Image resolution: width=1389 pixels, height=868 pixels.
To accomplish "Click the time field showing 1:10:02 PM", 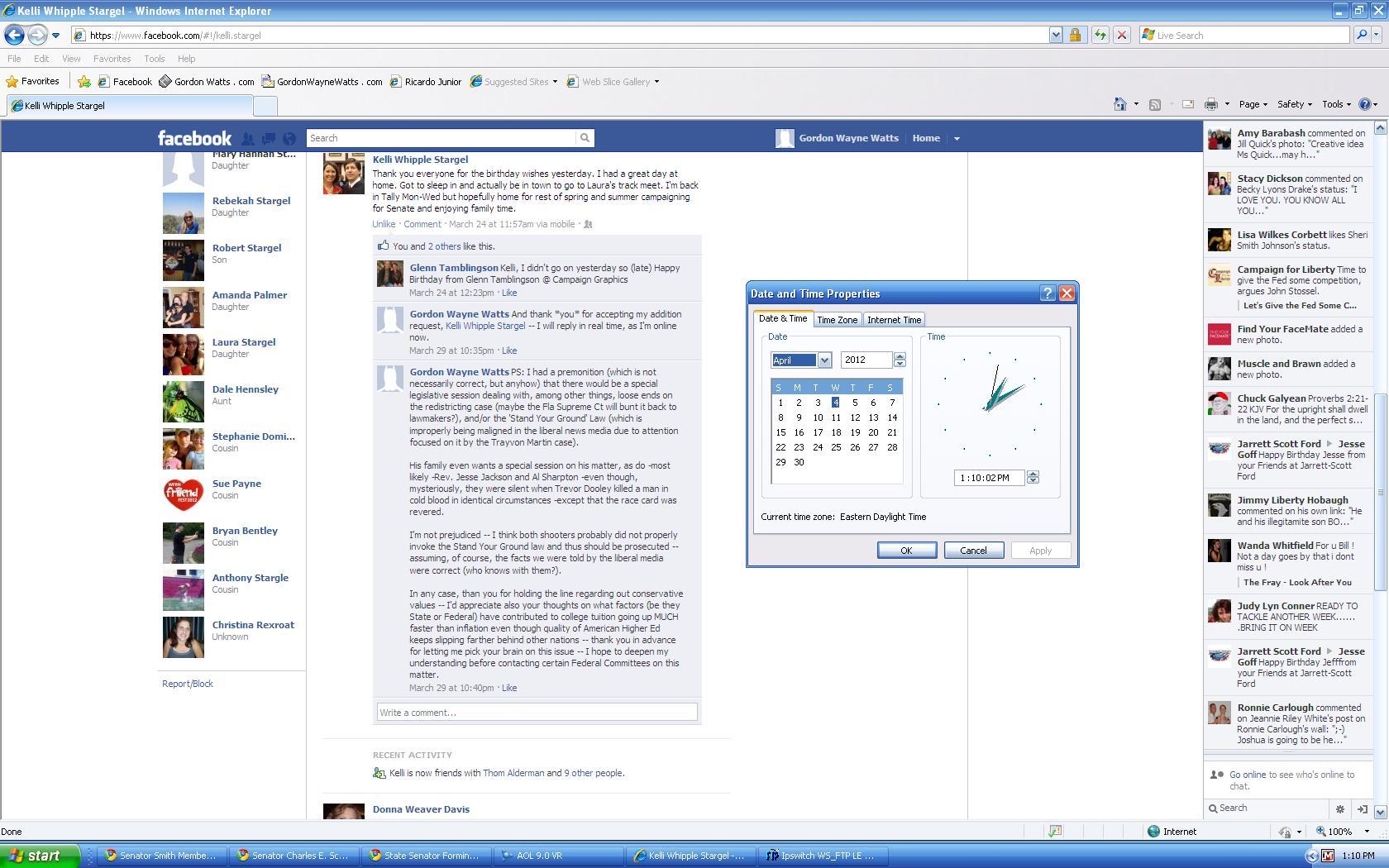I will point(989,478).
